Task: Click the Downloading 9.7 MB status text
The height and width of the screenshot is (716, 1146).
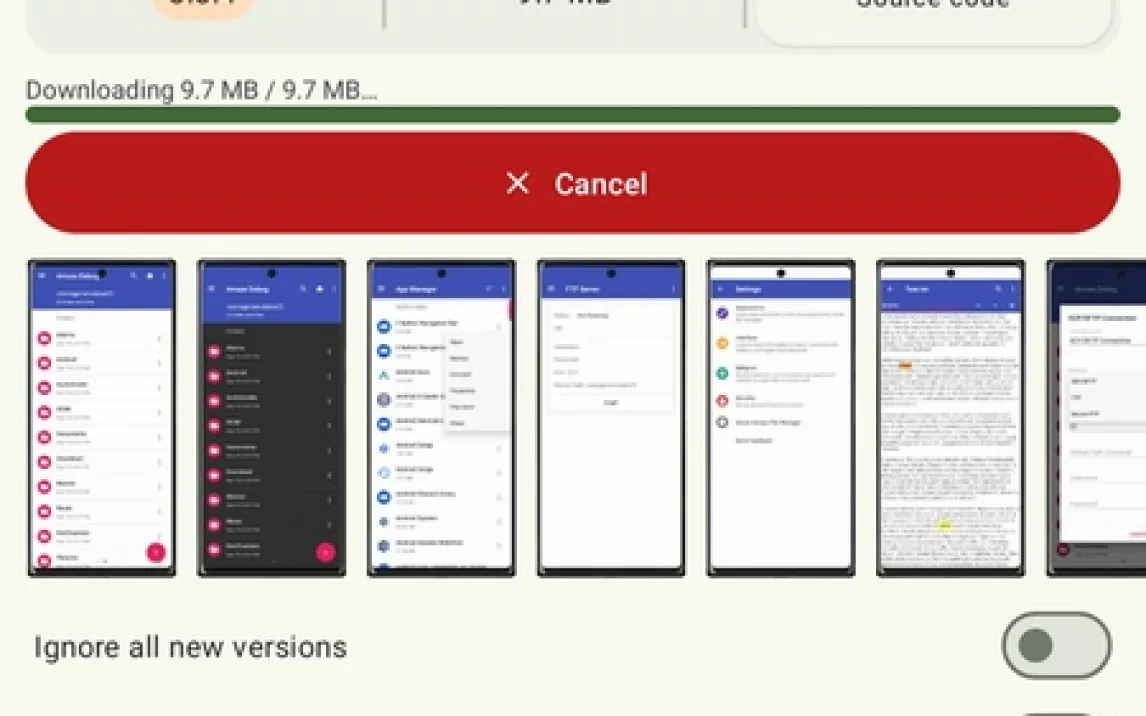Action: tap(201, 90)
